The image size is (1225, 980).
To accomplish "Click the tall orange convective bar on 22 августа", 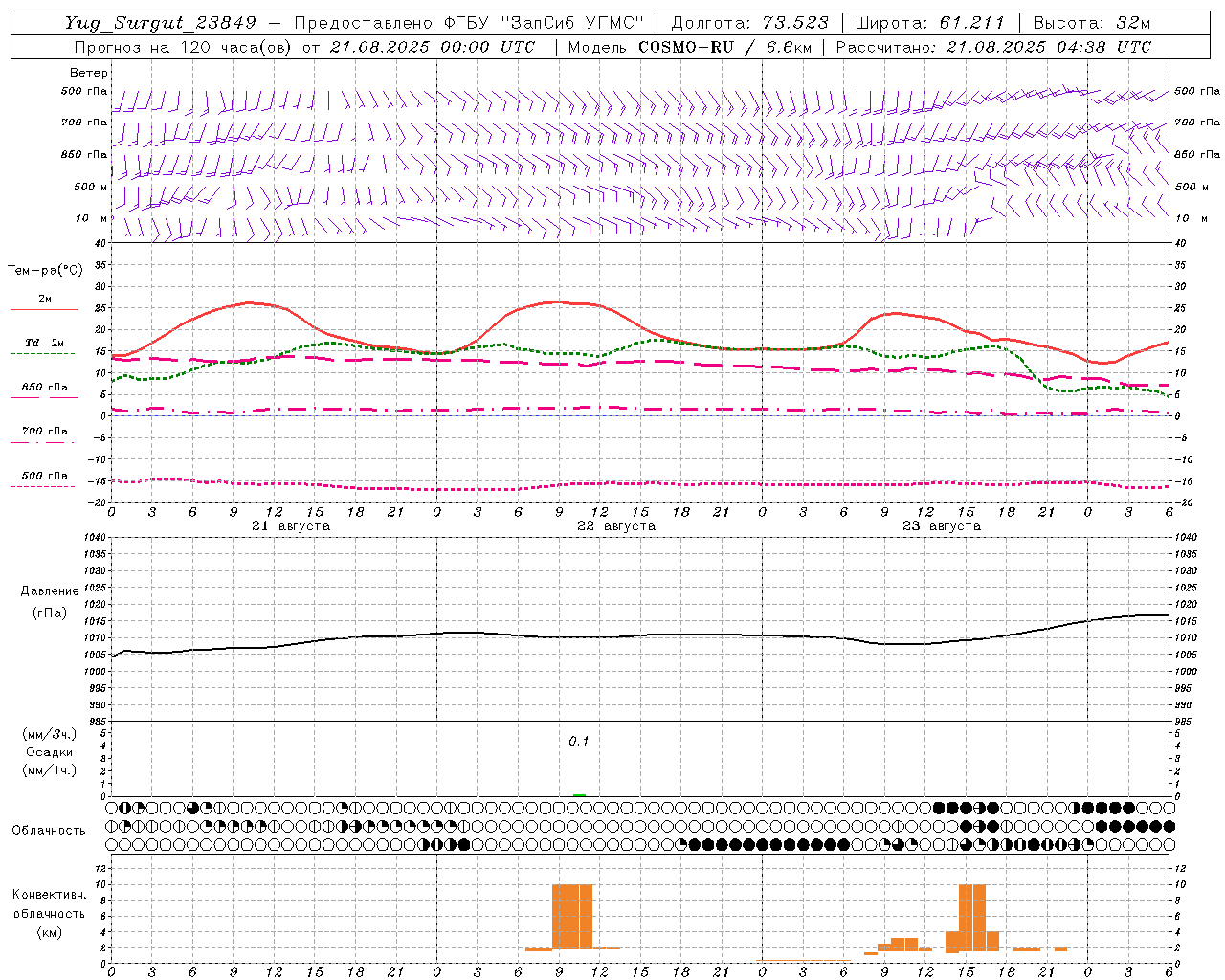I will coord(572,917).
